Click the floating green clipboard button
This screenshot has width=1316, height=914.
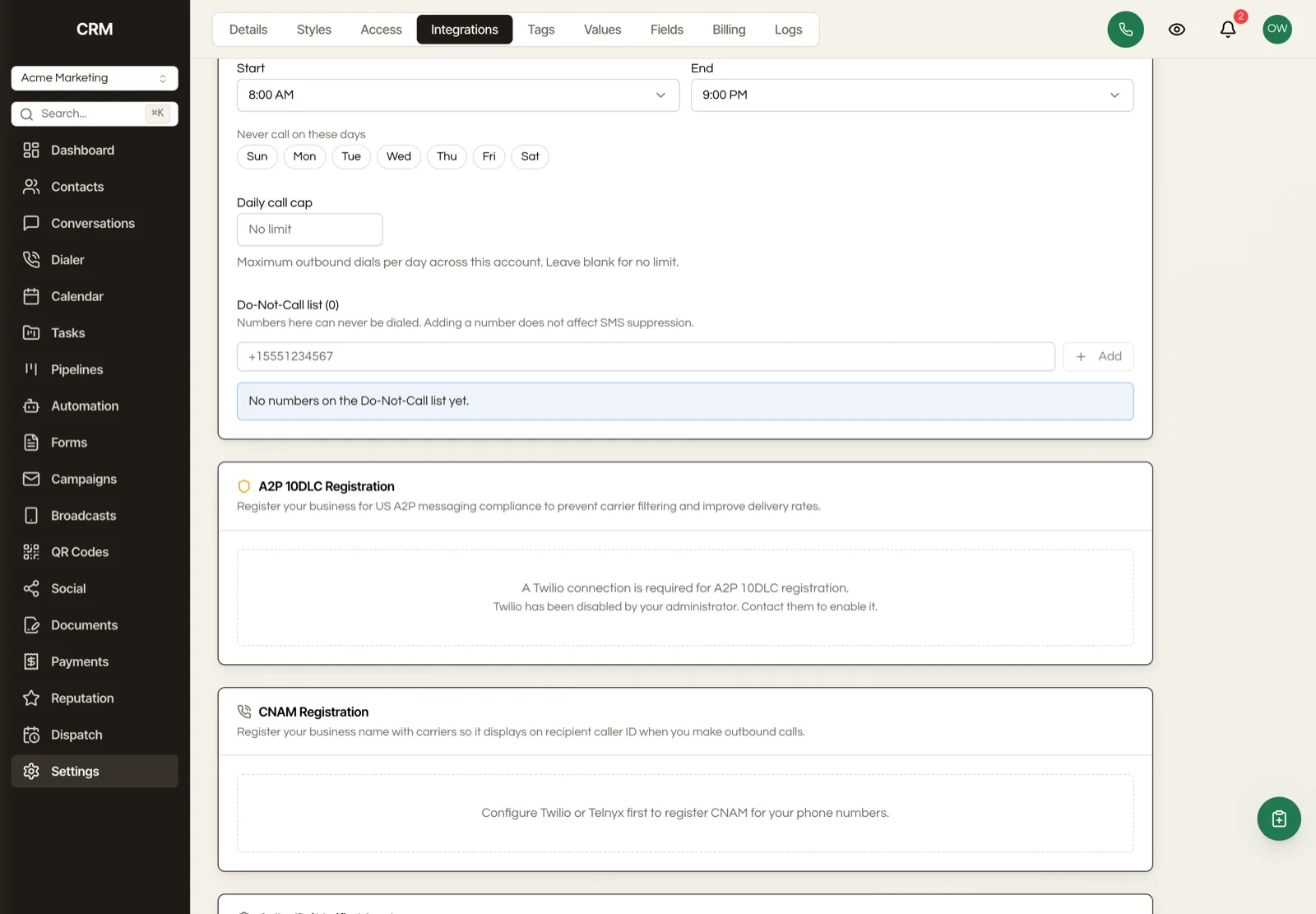coord(1279,819)
